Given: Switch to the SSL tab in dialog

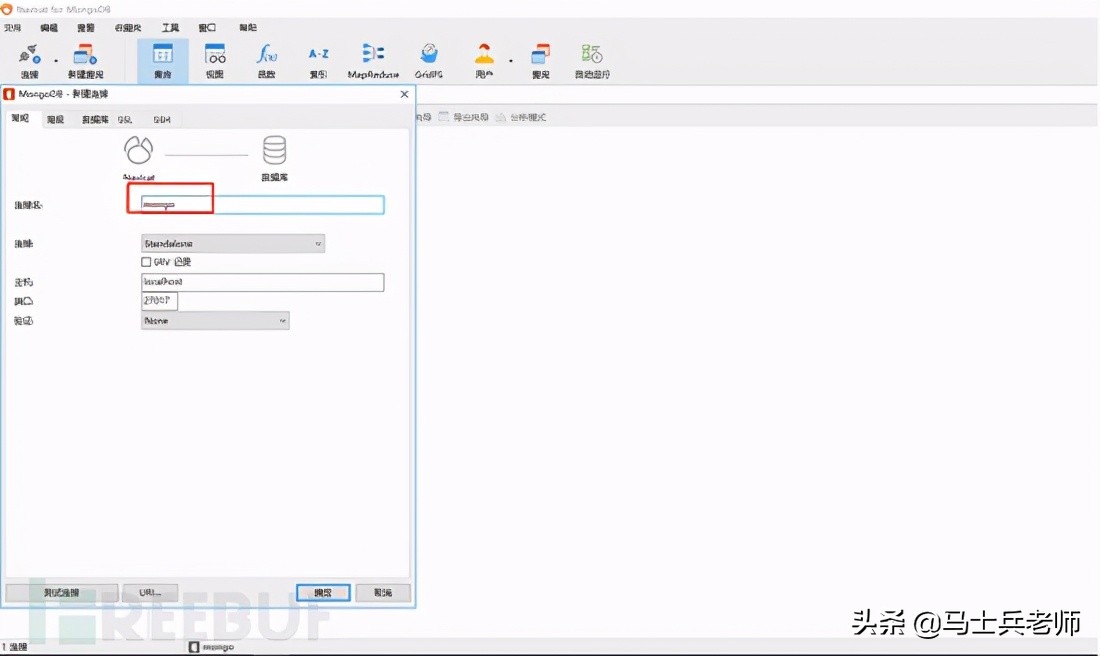Looking at the screenshot, I should [x=125, y=119].
